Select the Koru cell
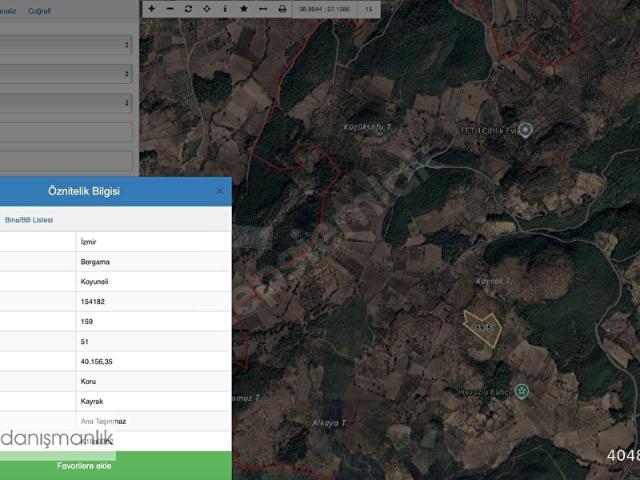Image resolution: width=640 pixels, height=480 pixels. tap(153, 381)
